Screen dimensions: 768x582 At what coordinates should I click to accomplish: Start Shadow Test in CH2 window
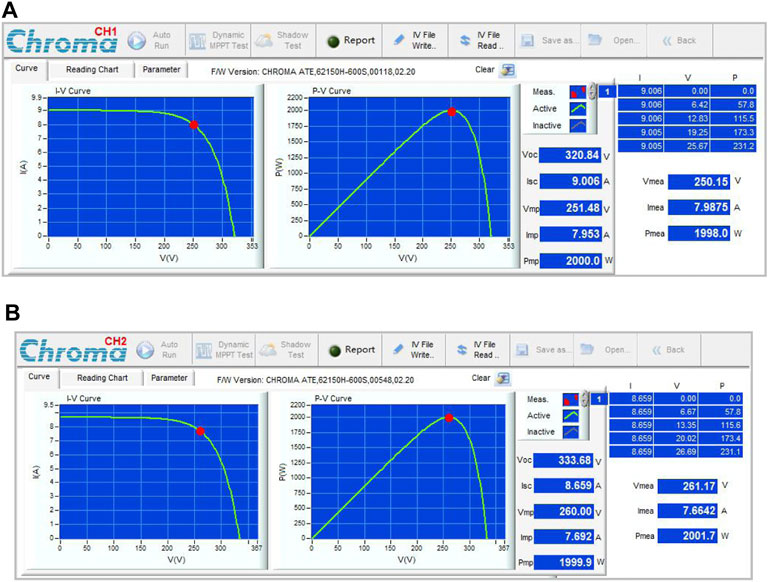287,350
